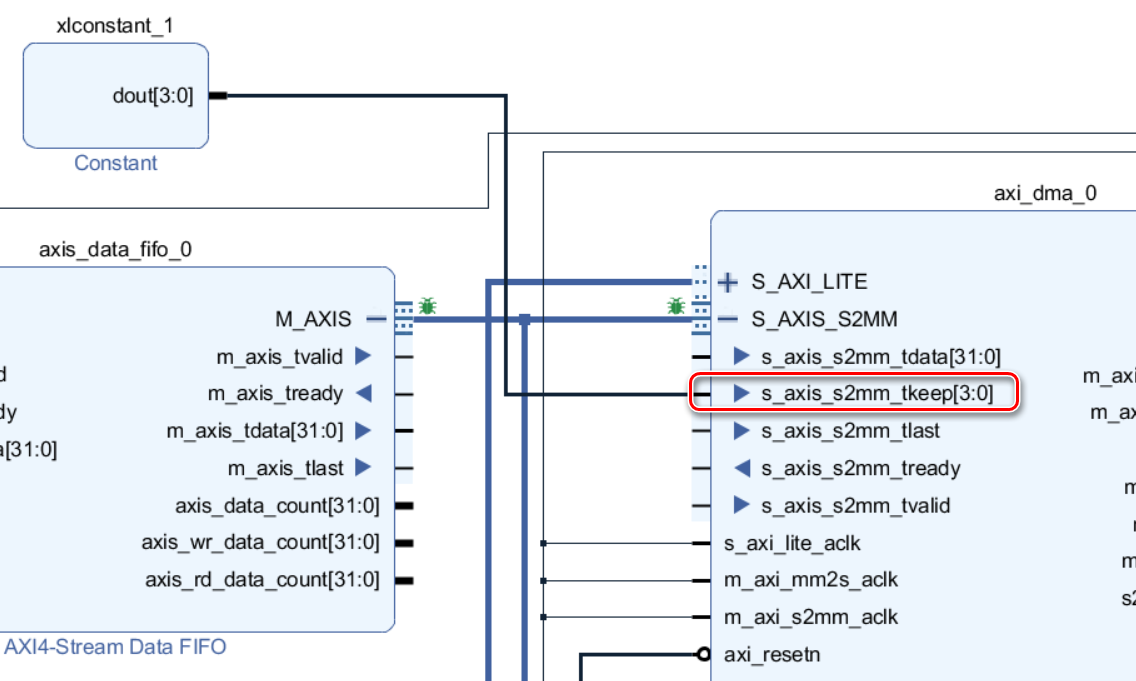Click the axi_resetn inverted-circle pin icon
Viewport: 1136px width, 681px height.
[x=701, y=655]
